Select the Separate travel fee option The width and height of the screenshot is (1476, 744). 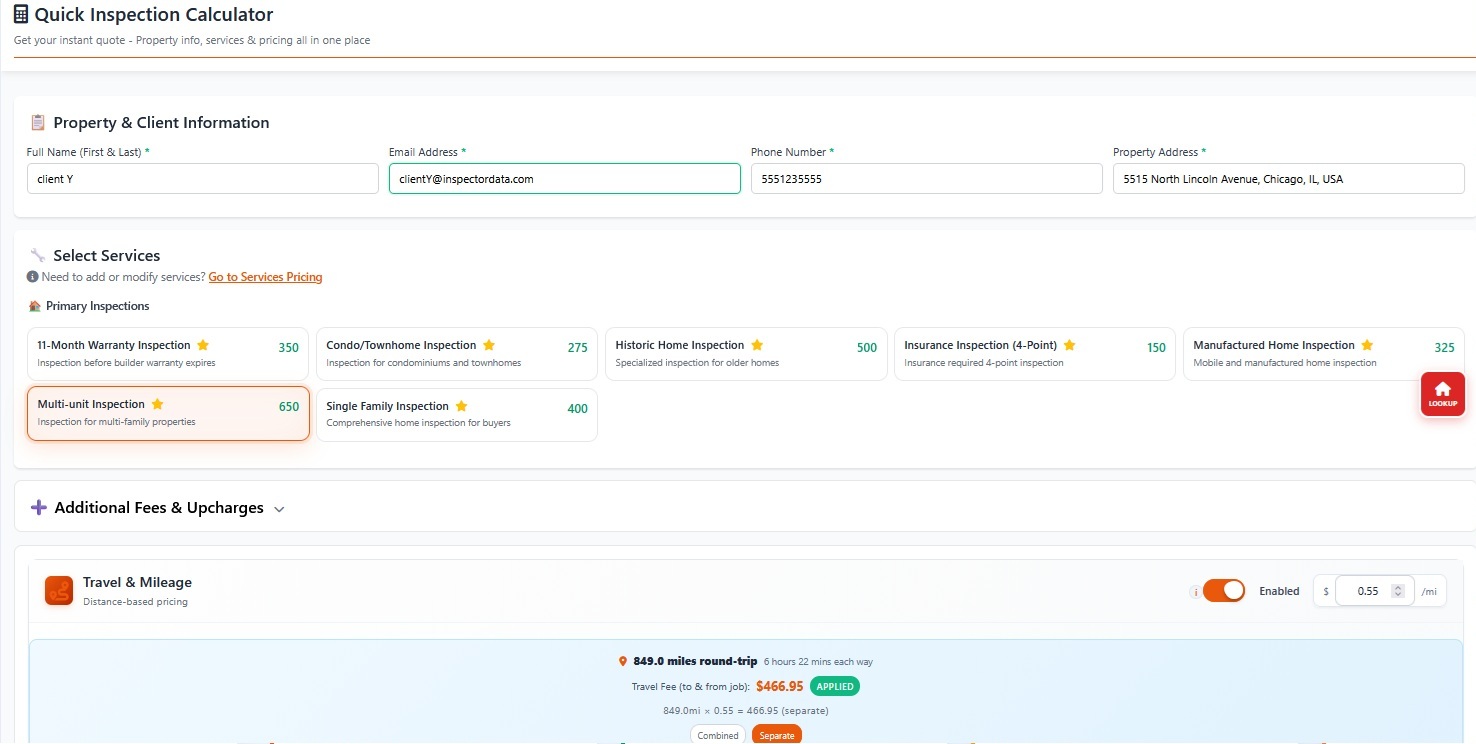point(777,735)
